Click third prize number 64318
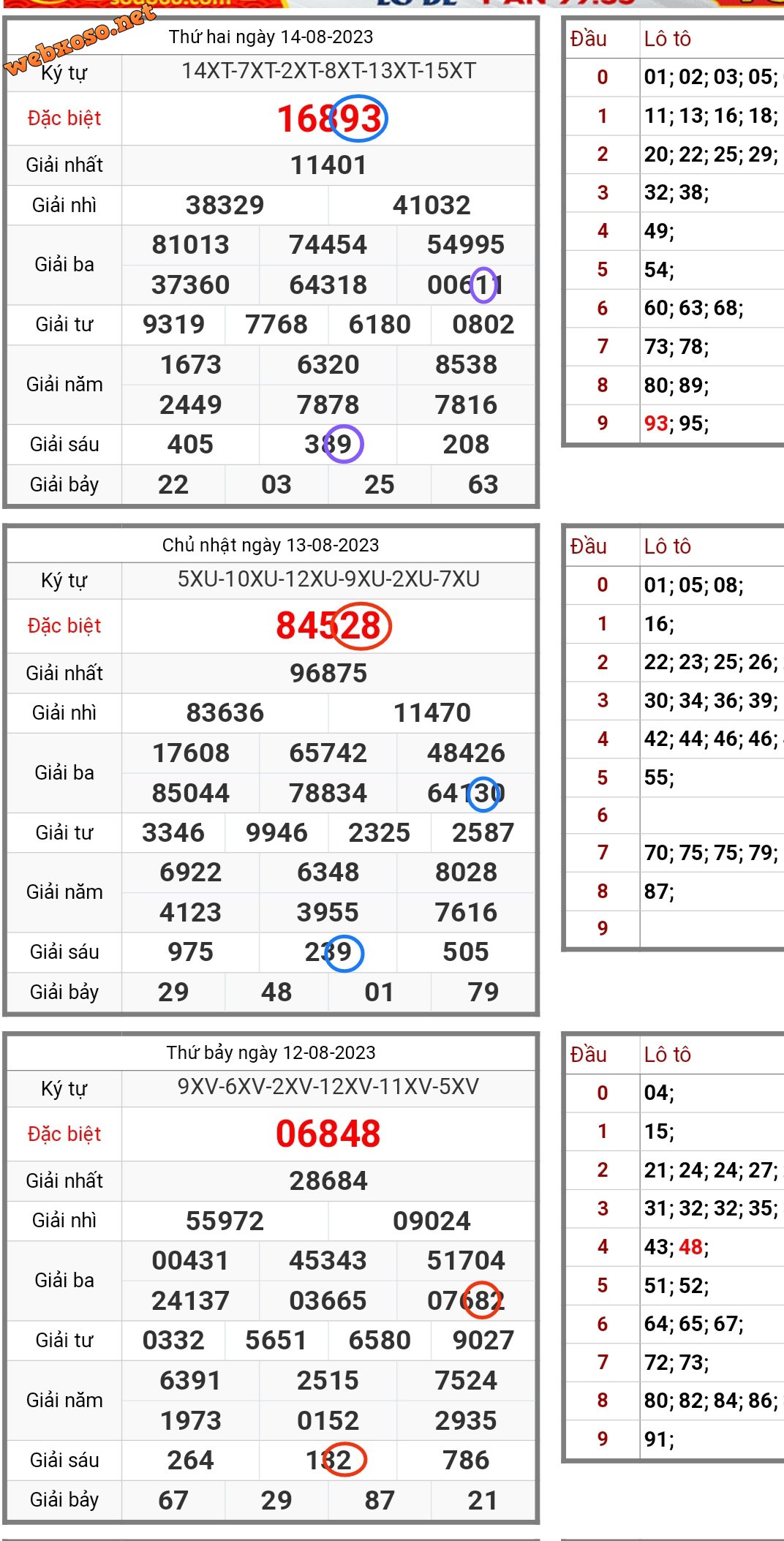This screenshot has height=1541, width=784. 328,285
